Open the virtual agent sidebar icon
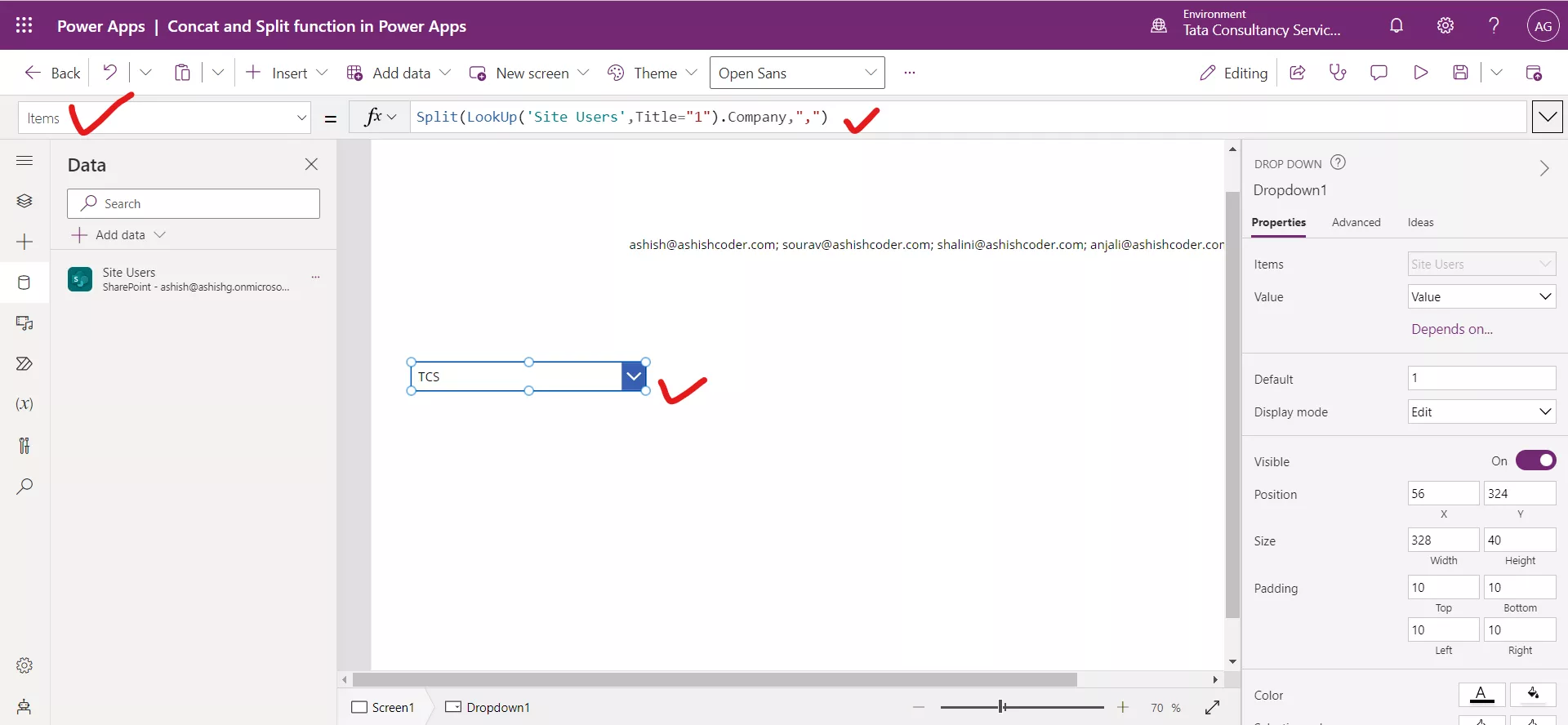1568x725 pixels. [x=24, y=706]
